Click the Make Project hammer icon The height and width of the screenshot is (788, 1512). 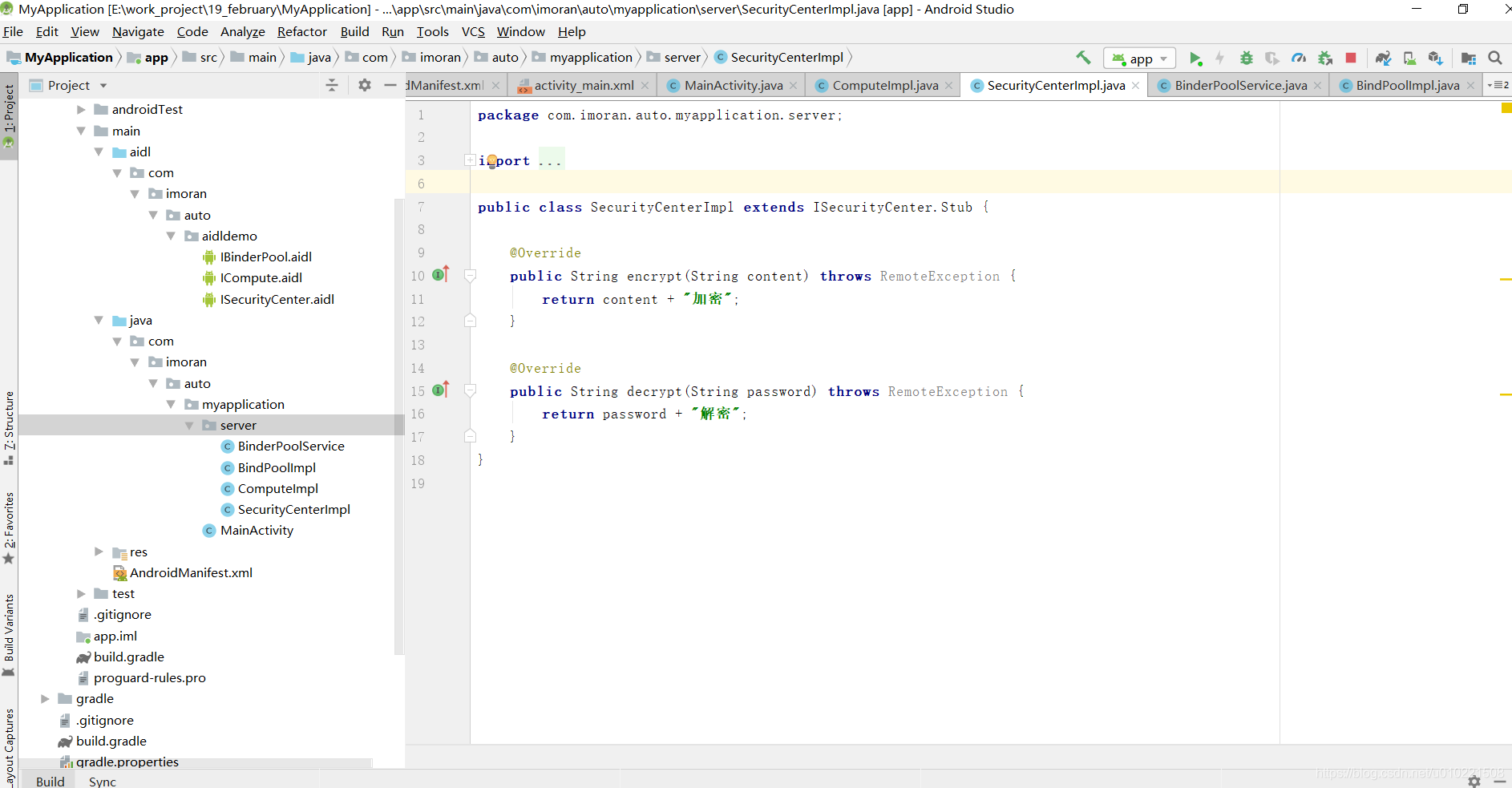pos(1083,58)
